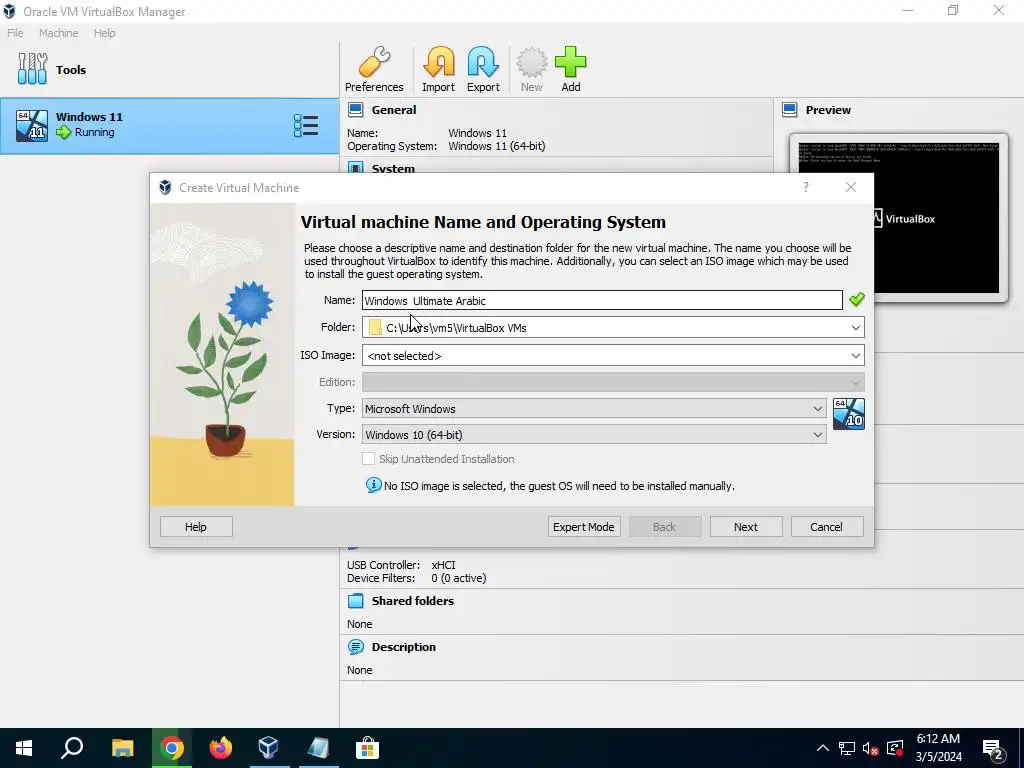Click the Shared folders section icon
The width and height of the screenshot is (1024, 768).
click(355, 601)
